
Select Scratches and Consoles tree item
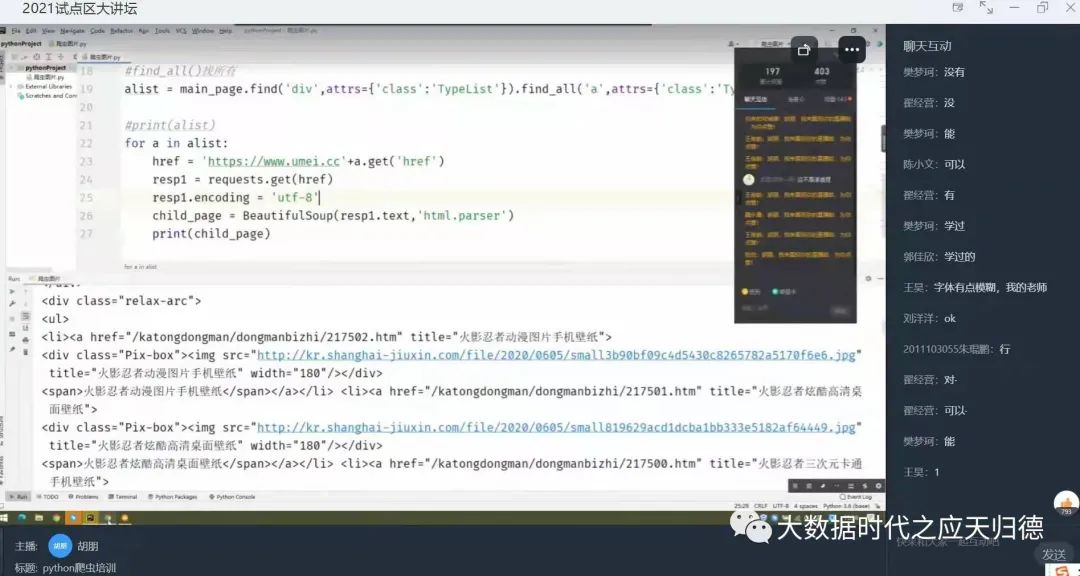pos(47,96)
